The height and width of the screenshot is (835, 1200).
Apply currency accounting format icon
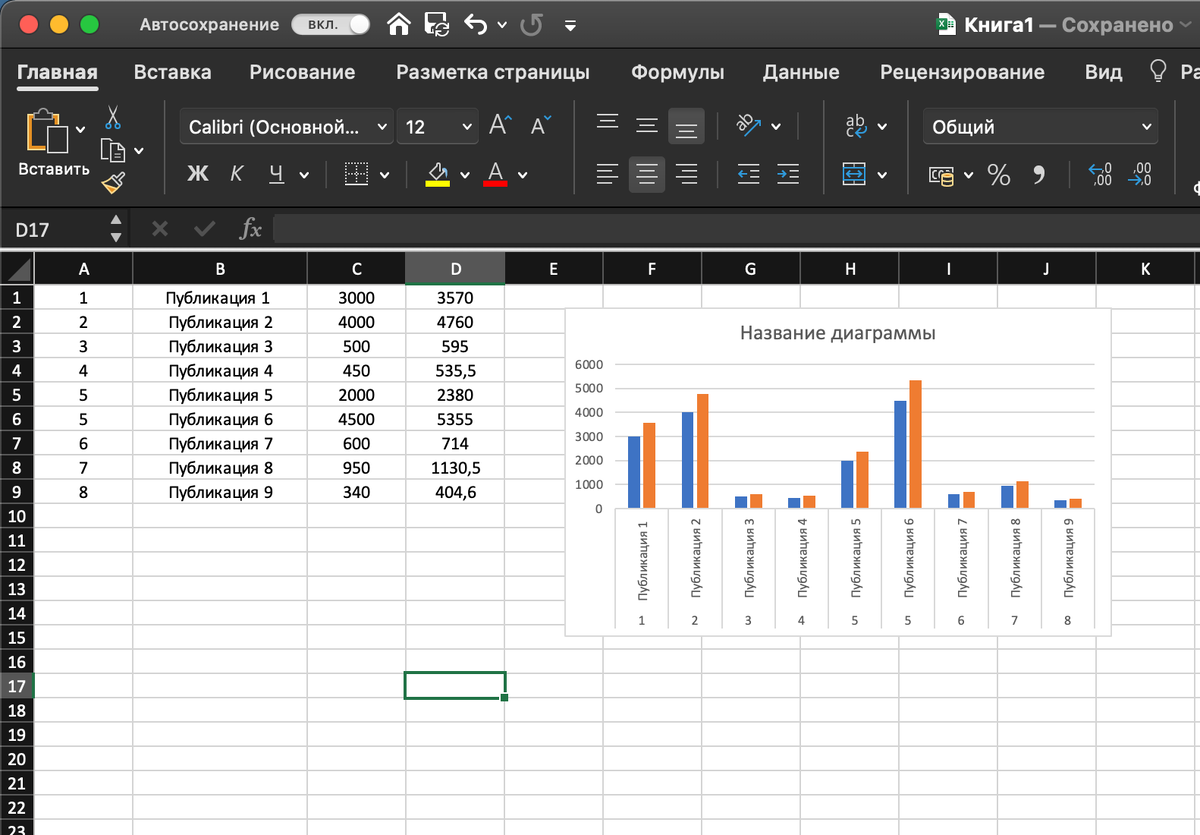[x=941, y=175]
